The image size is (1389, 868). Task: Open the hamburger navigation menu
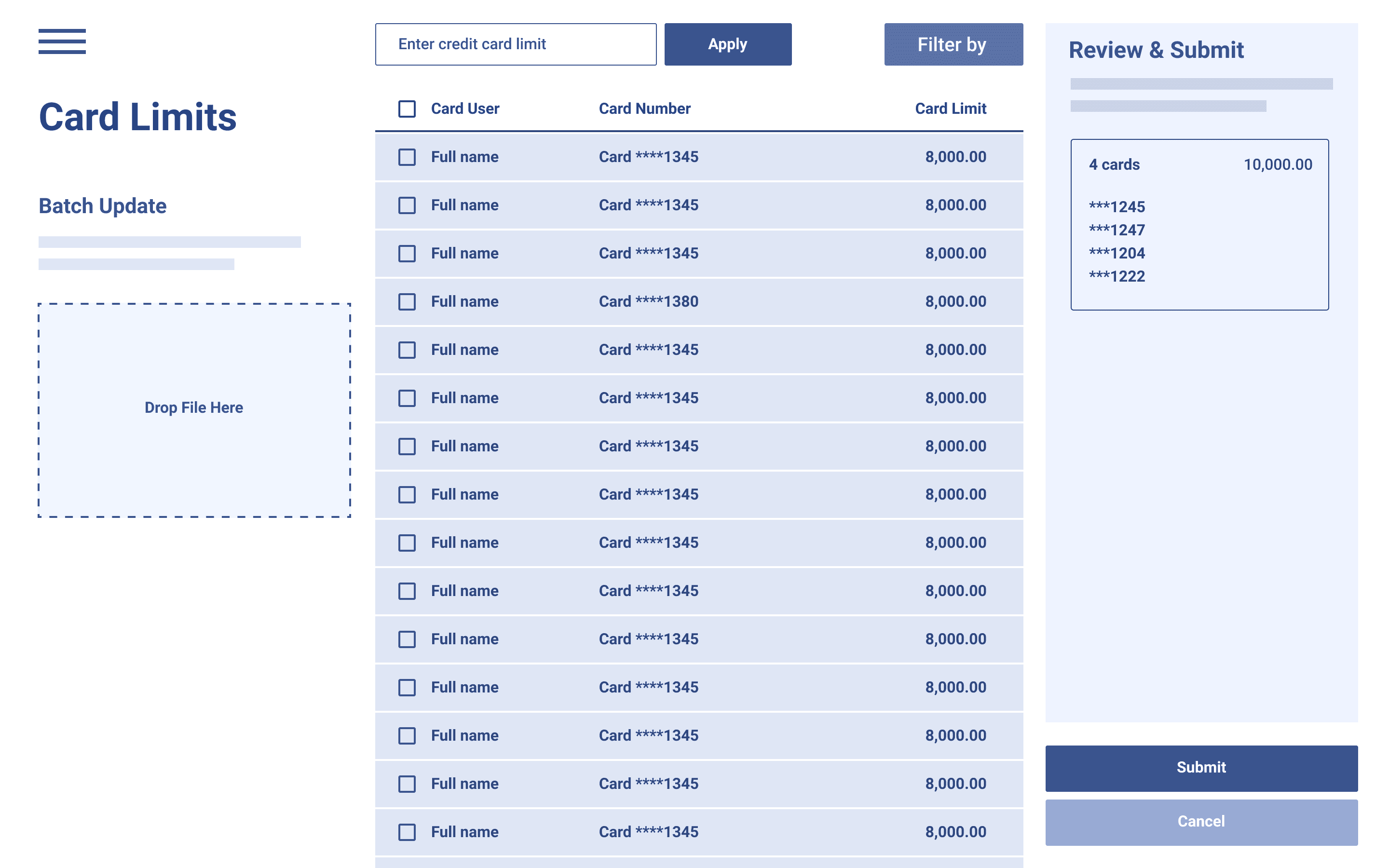(62, 42)
